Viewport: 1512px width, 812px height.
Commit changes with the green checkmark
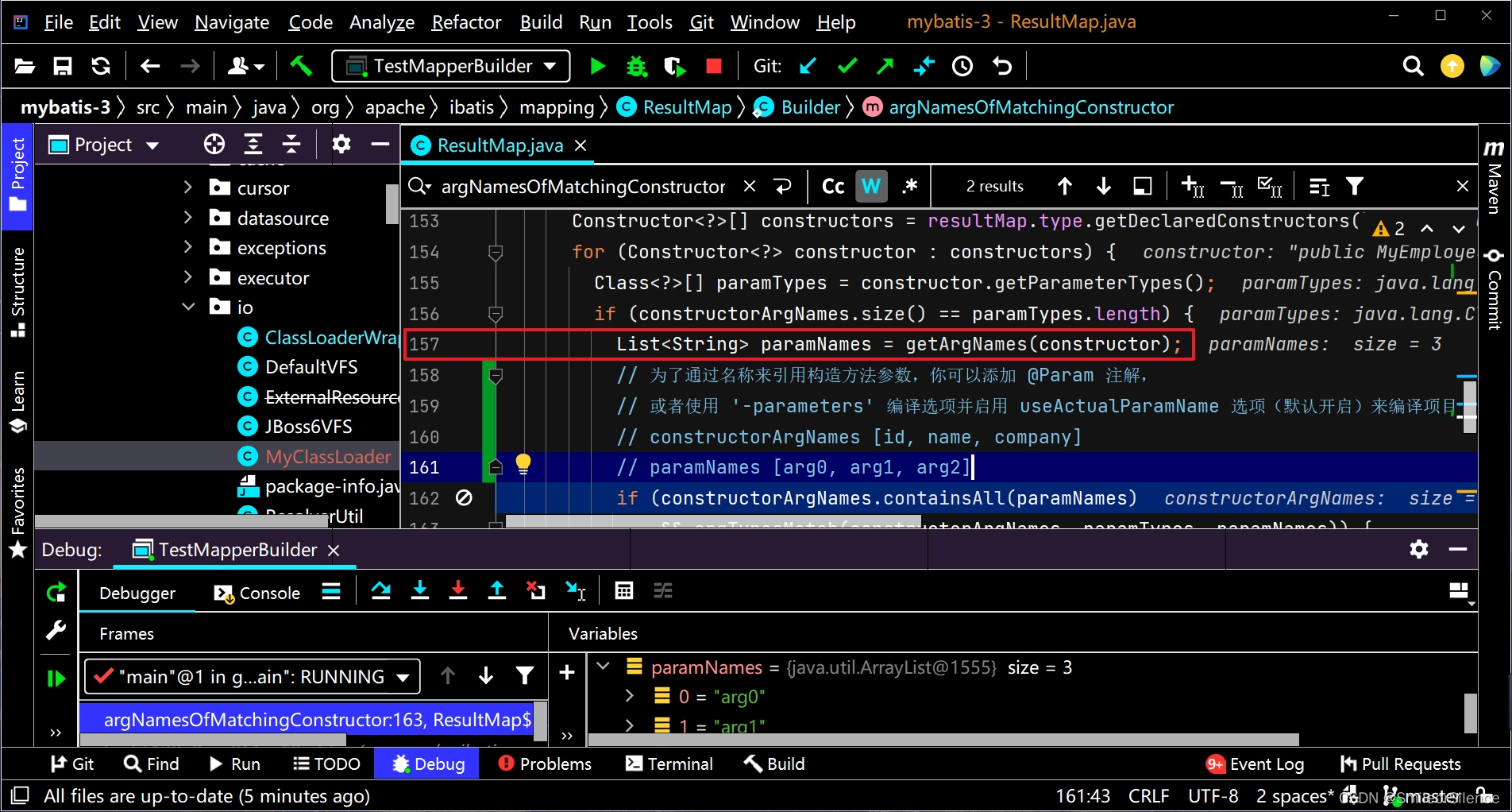847,66
